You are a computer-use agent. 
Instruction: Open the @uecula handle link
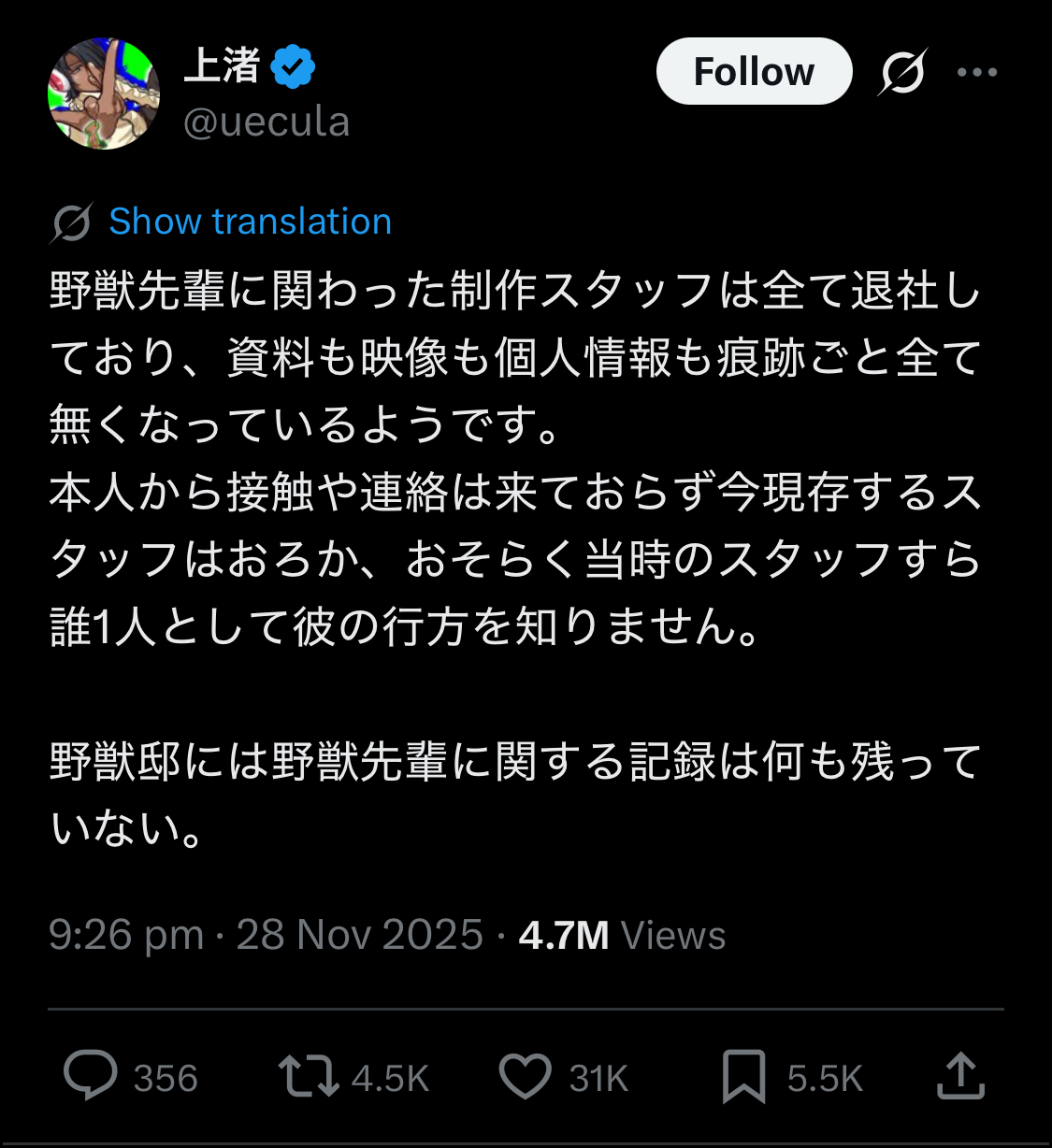click(x=267, y=122)
